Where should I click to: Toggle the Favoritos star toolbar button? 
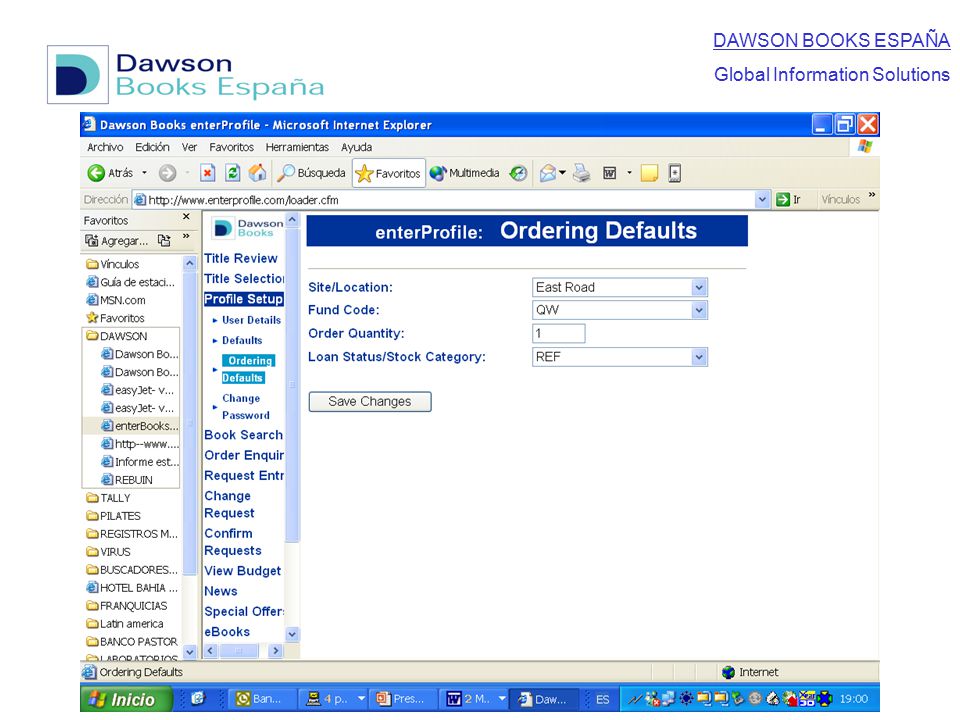388,173
